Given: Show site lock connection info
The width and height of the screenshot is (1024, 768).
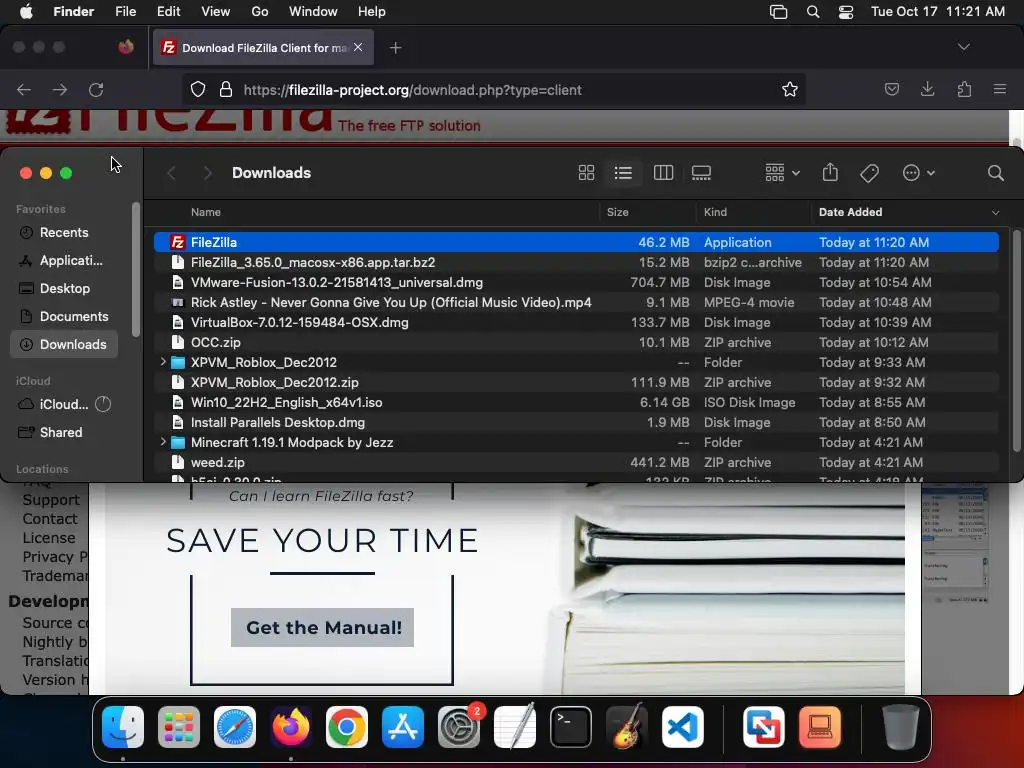Looking at the screenshot, I should point(226,89).
